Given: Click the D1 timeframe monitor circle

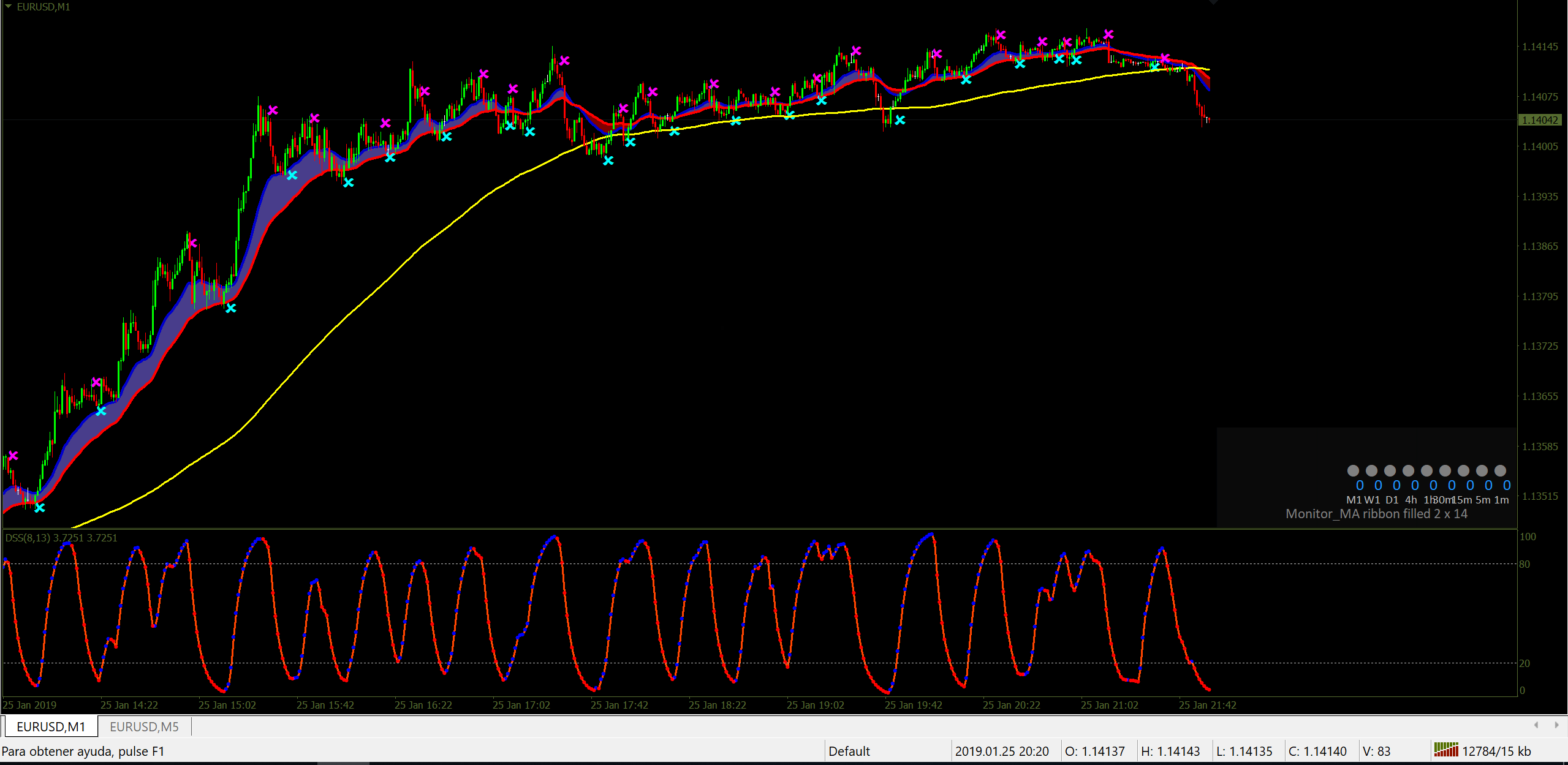Looking at the screenshot, I should pyautogui.click(x=1390, y=470).
